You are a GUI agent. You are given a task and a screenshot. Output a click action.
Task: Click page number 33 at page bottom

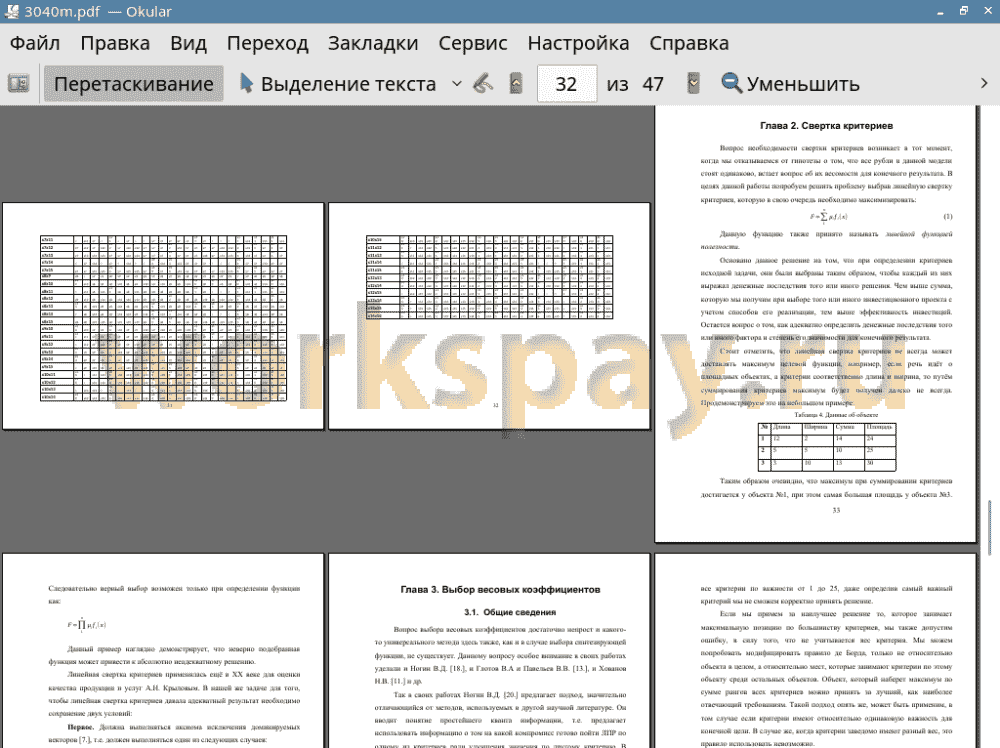(836, 510)
